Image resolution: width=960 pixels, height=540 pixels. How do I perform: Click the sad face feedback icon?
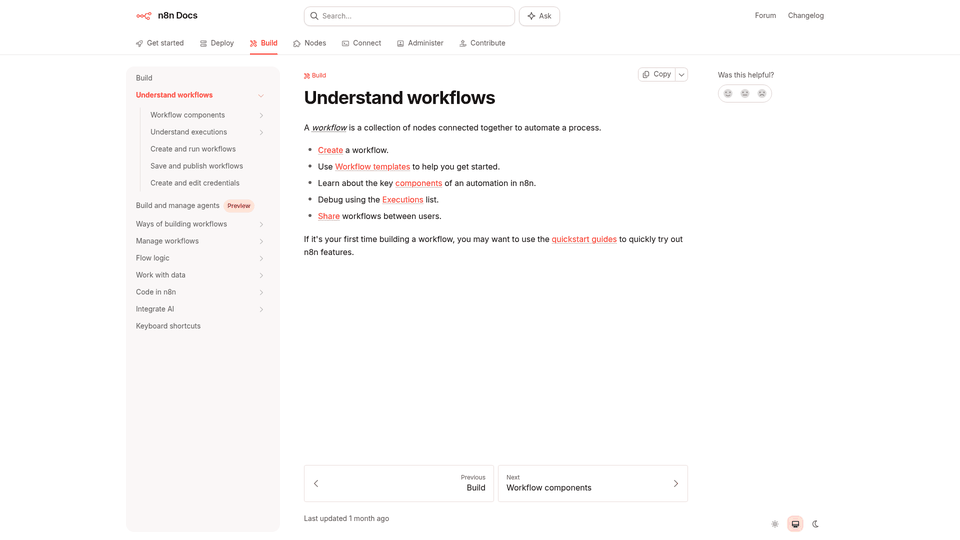tap(762, 94)
